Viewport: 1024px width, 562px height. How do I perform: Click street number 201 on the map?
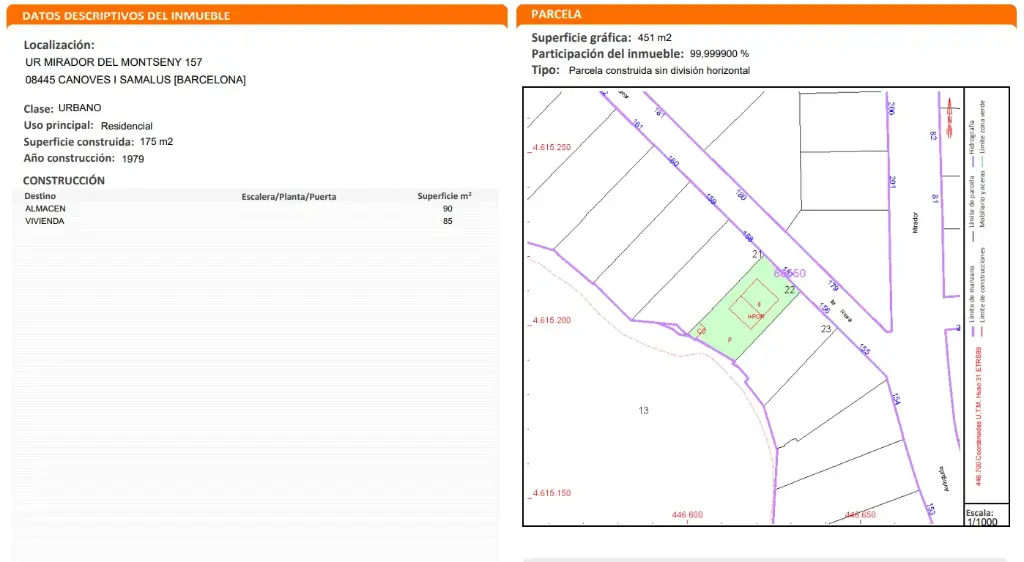click(x=892, y=181)
